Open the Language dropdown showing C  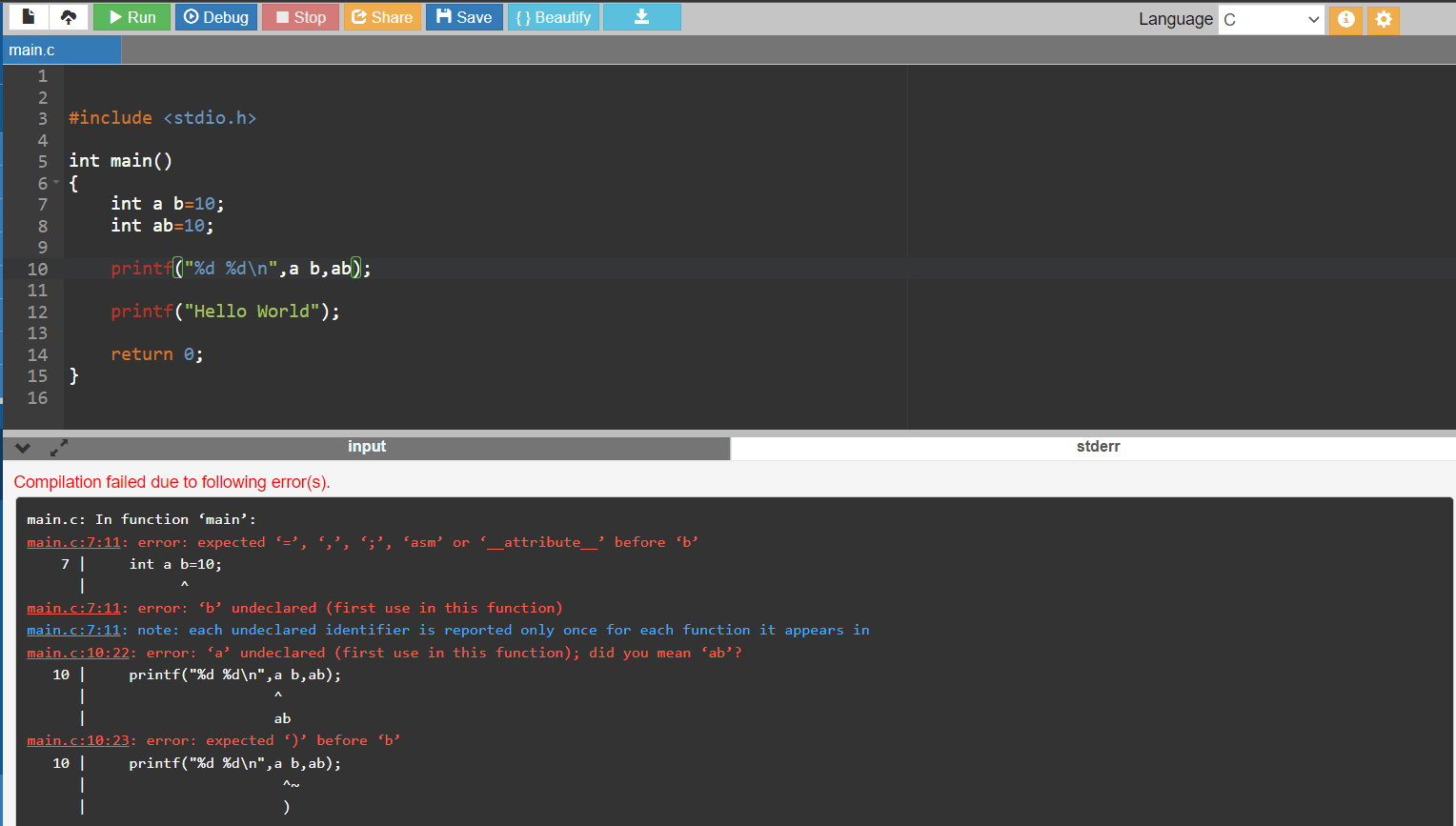tap(1271, 19)
